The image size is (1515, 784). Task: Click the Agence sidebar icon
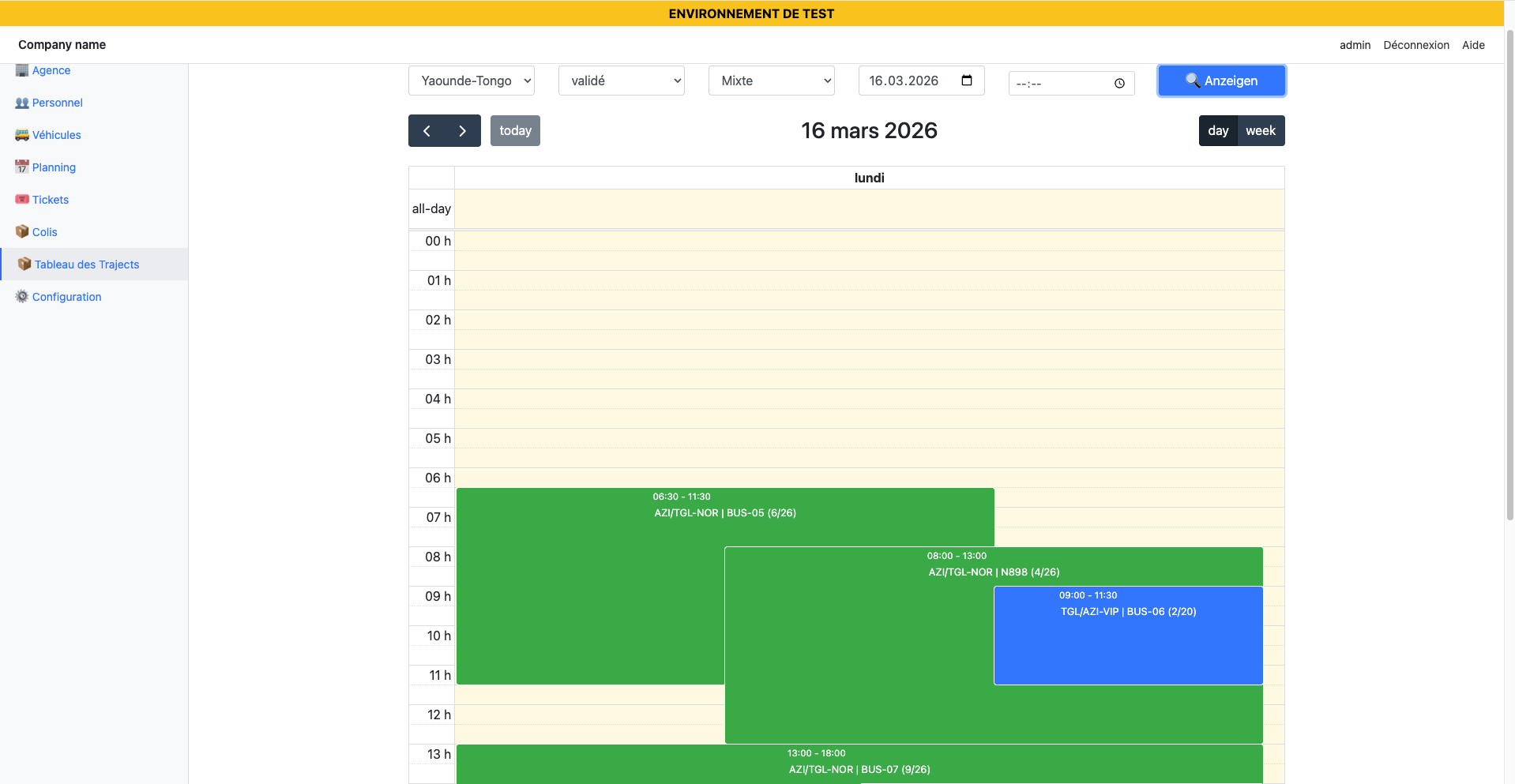pyautogui.click(x=21, y=70)
